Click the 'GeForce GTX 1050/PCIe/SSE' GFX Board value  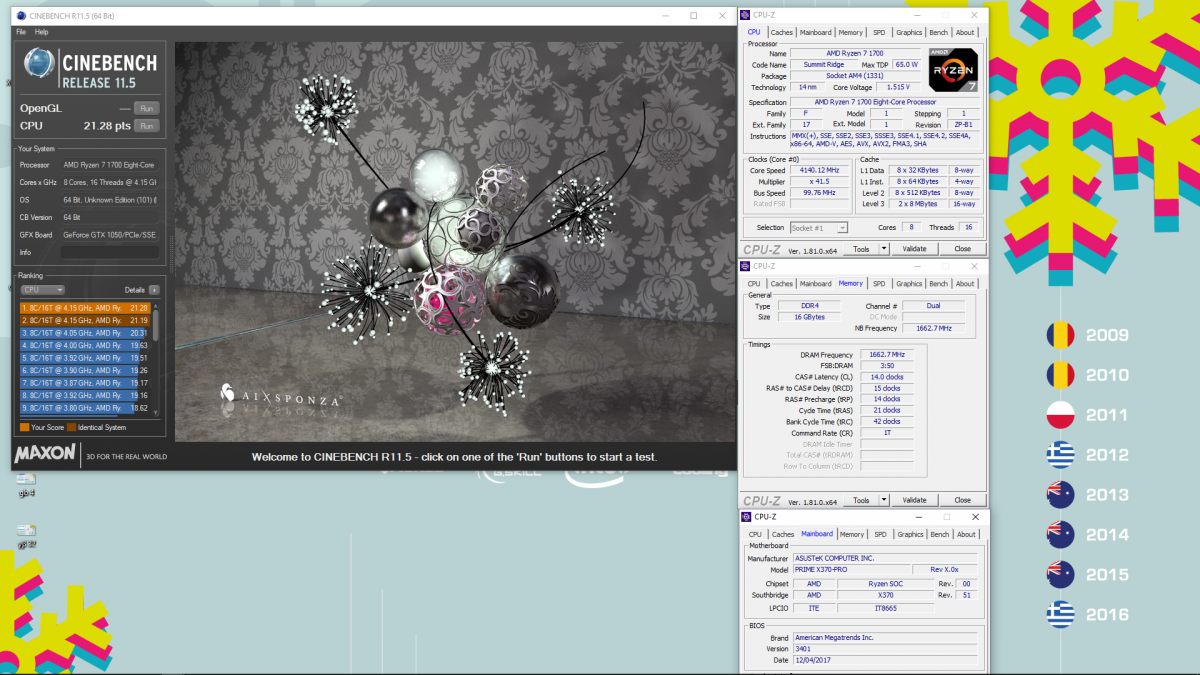109,235
